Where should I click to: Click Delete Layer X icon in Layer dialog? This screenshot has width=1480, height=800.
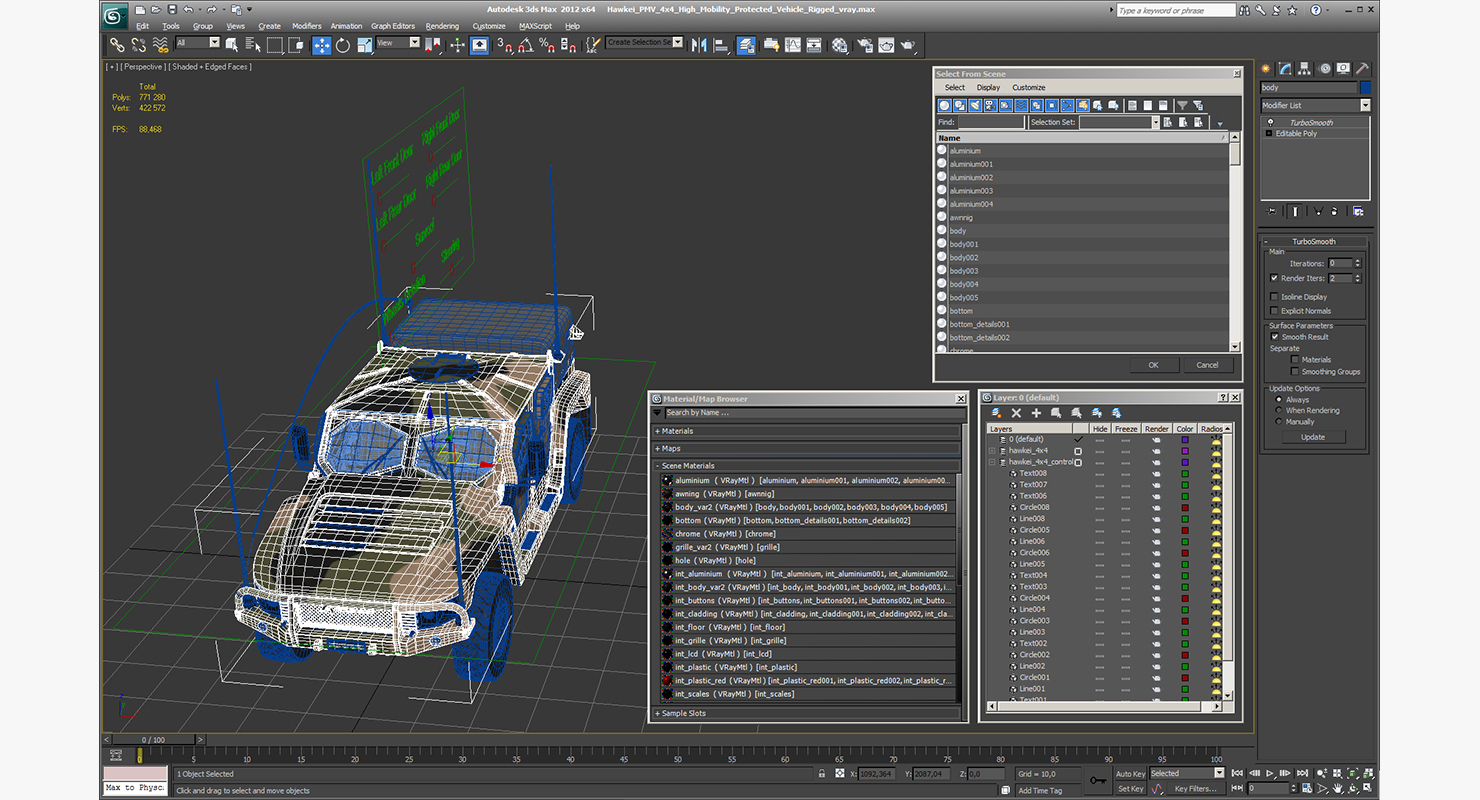[x=1016, y=413]
